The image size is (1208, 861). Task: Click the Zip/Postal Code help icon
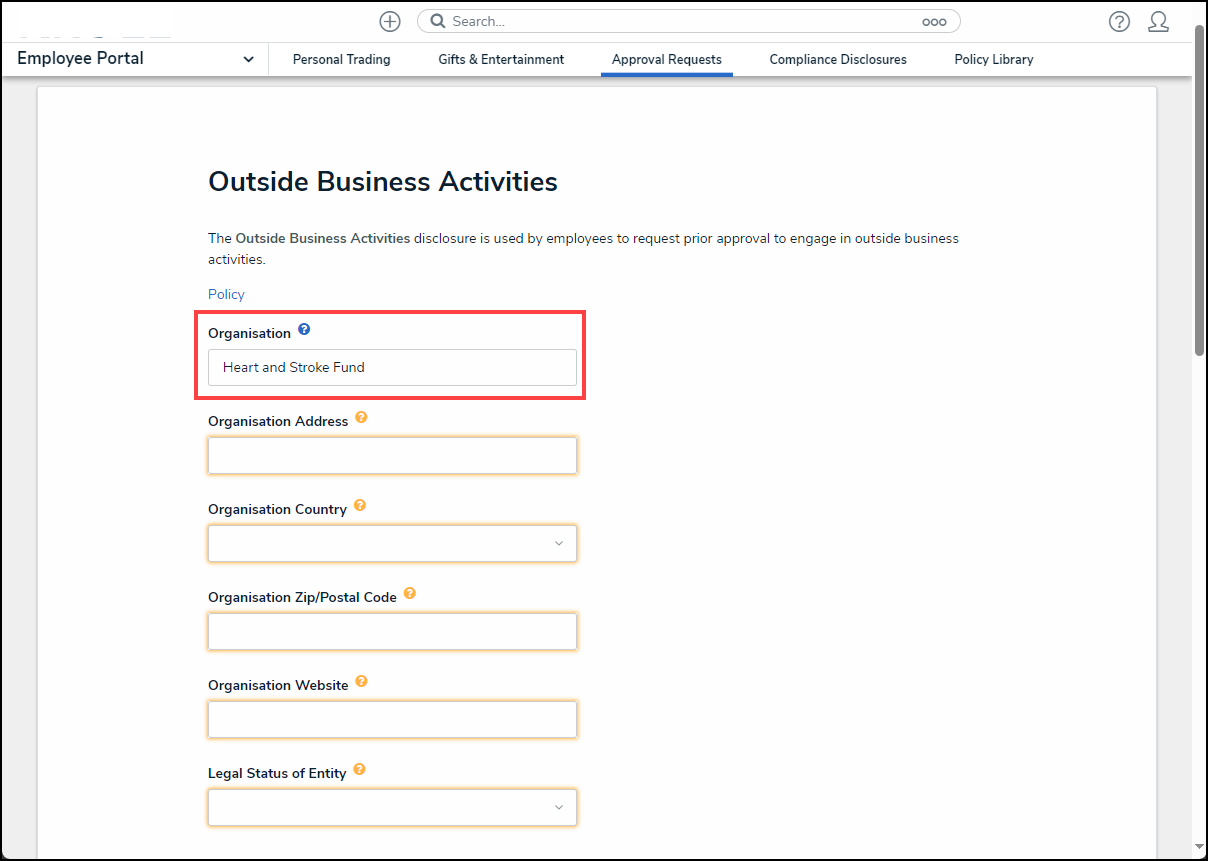click(409, 594)
